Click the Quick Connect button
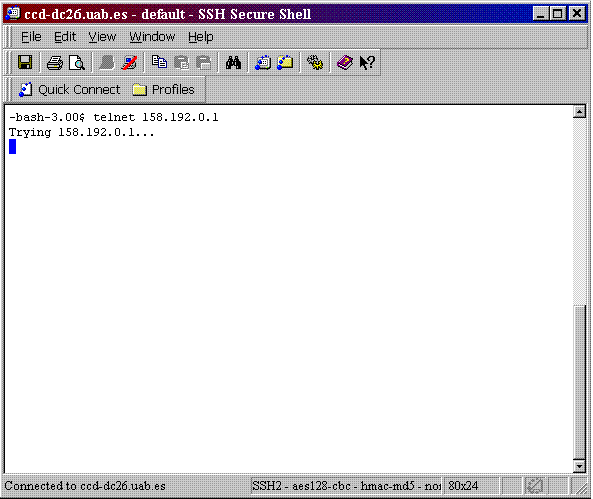The image size is (593, 499). point(69,90)
